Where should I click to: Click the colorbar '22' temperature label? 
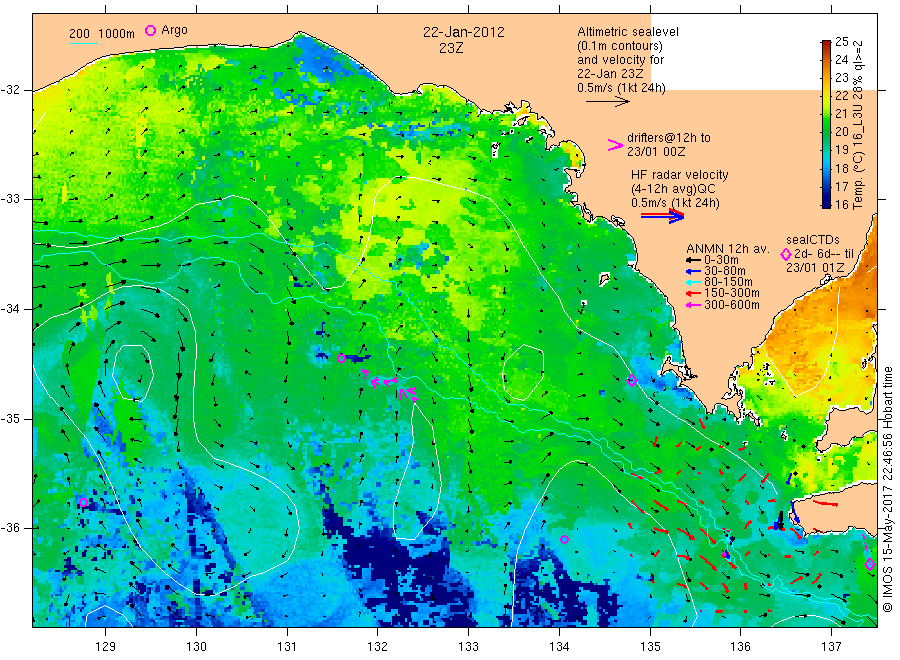[841, 95]
